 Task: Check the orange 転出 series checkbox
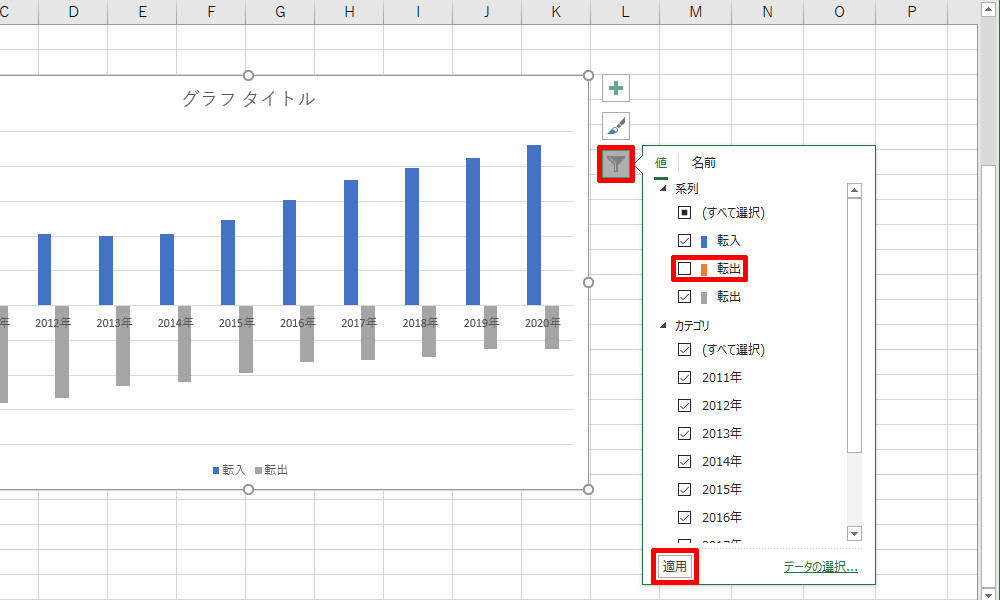(x=684, y=268)
